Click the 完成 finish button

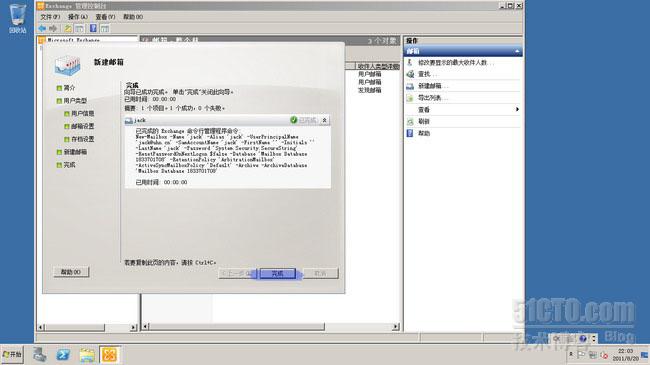coord(278,273)
